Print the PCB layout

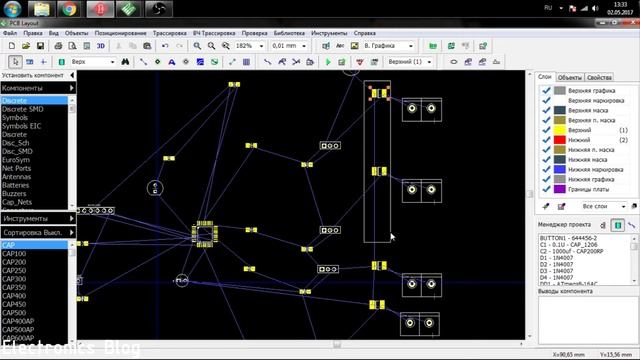(x=58, y=46)
